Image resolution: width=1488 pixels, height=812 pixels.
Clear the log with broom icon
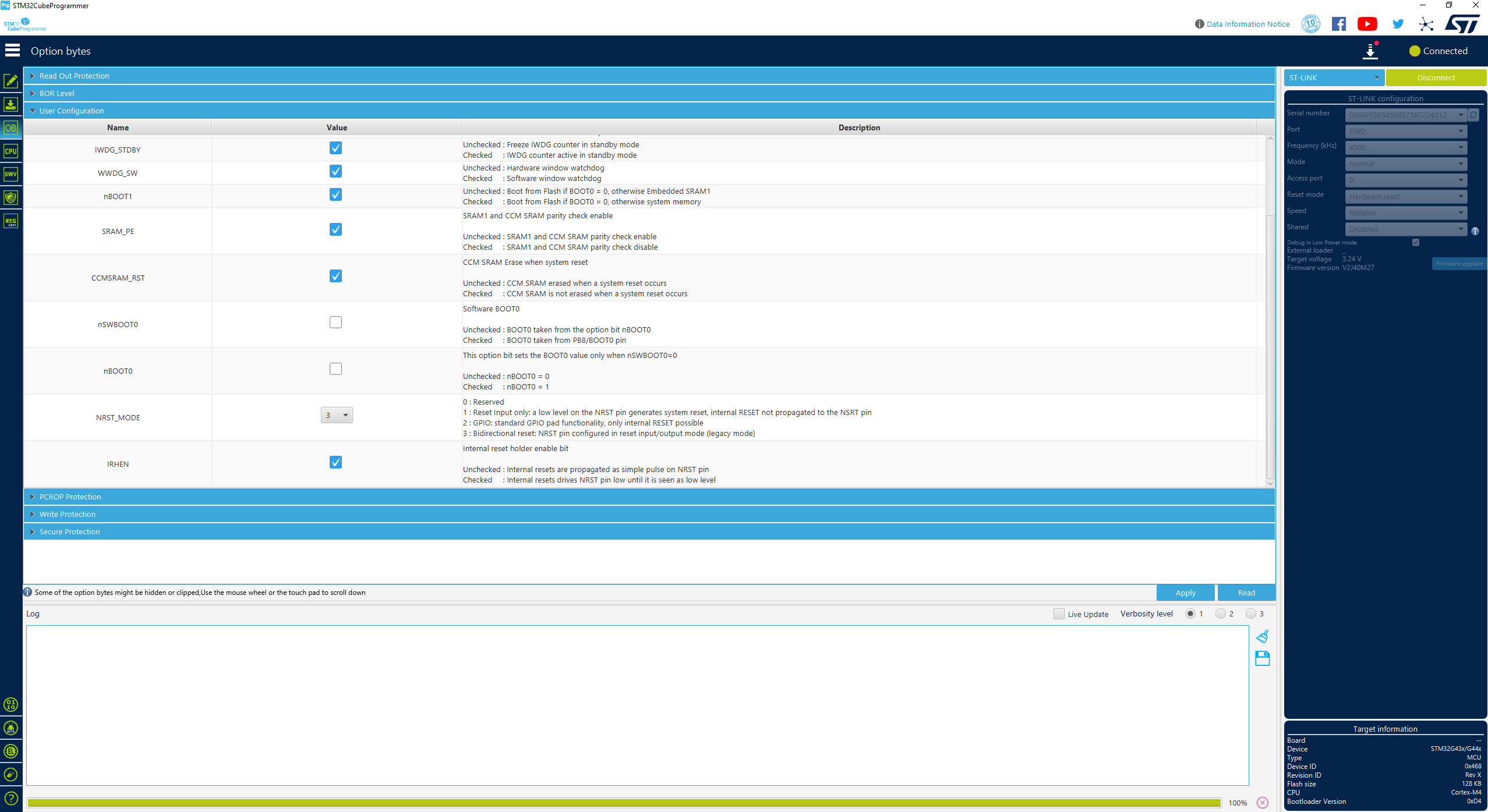click(x=1262, y=636)
